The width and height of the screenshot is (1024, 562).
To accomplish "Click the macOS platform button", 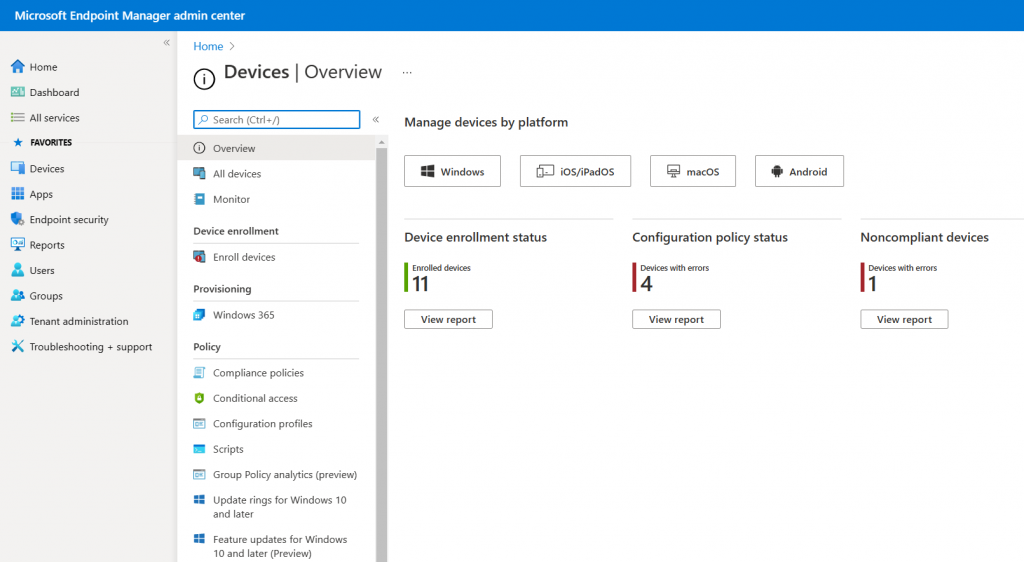I will pos(693,171).
